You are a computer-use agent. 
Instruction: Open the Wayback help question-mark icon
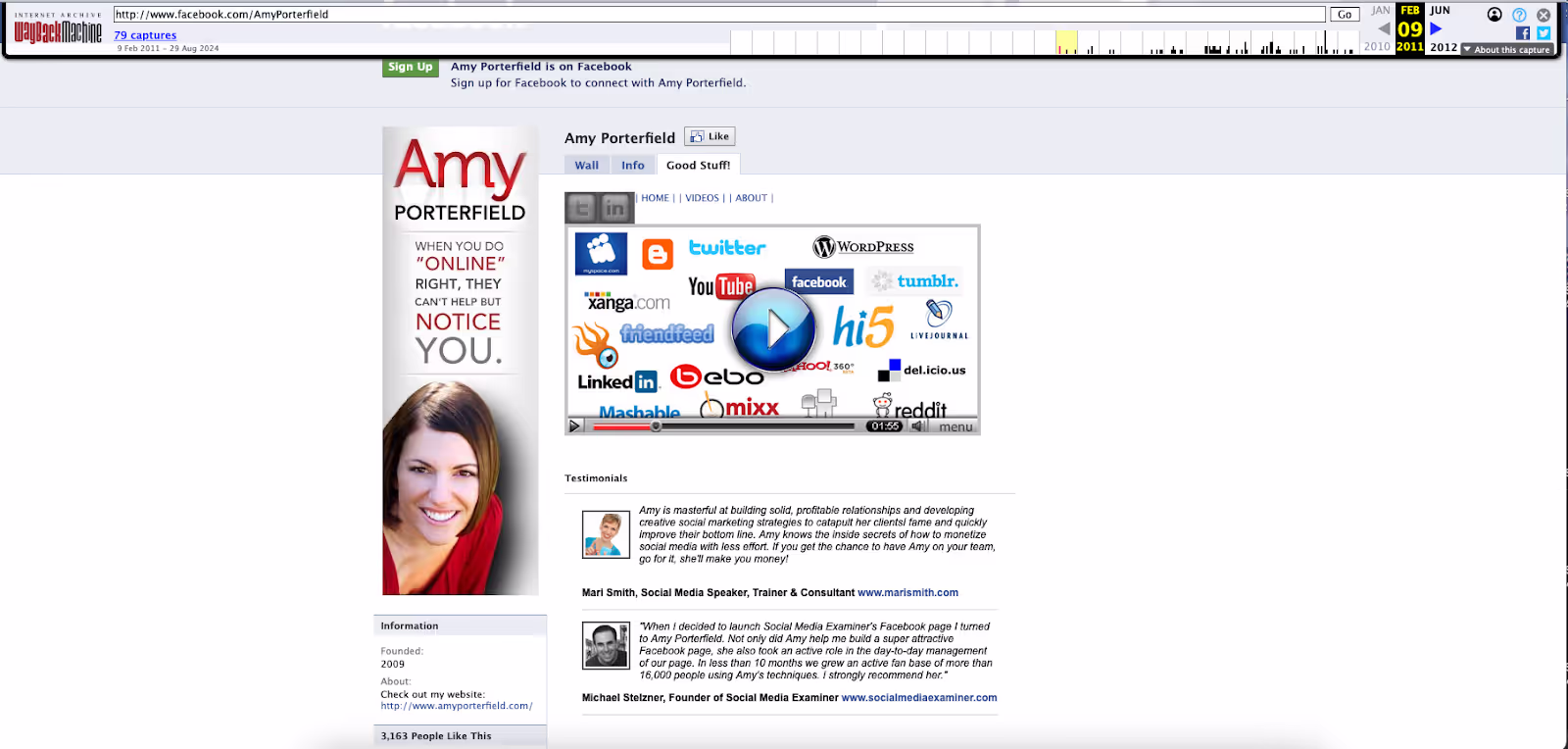1519,15
